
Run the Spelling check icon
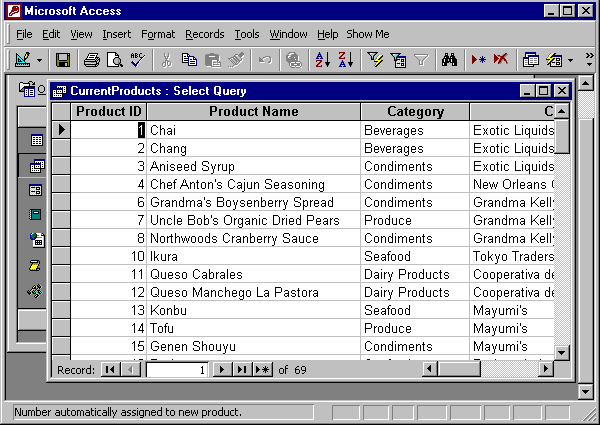[x=137, y=60]
